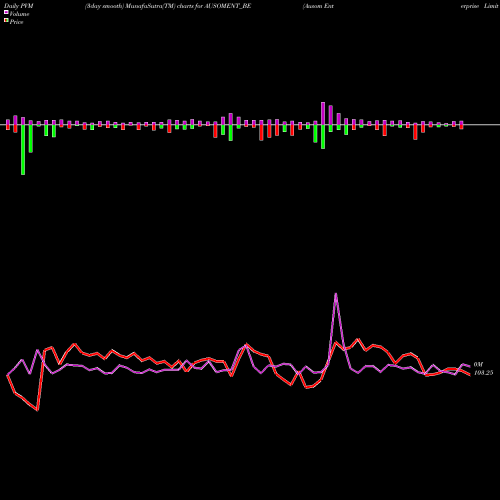Select the "Price" legend label
The image size is (500, 500).
[x=16, y=22]
